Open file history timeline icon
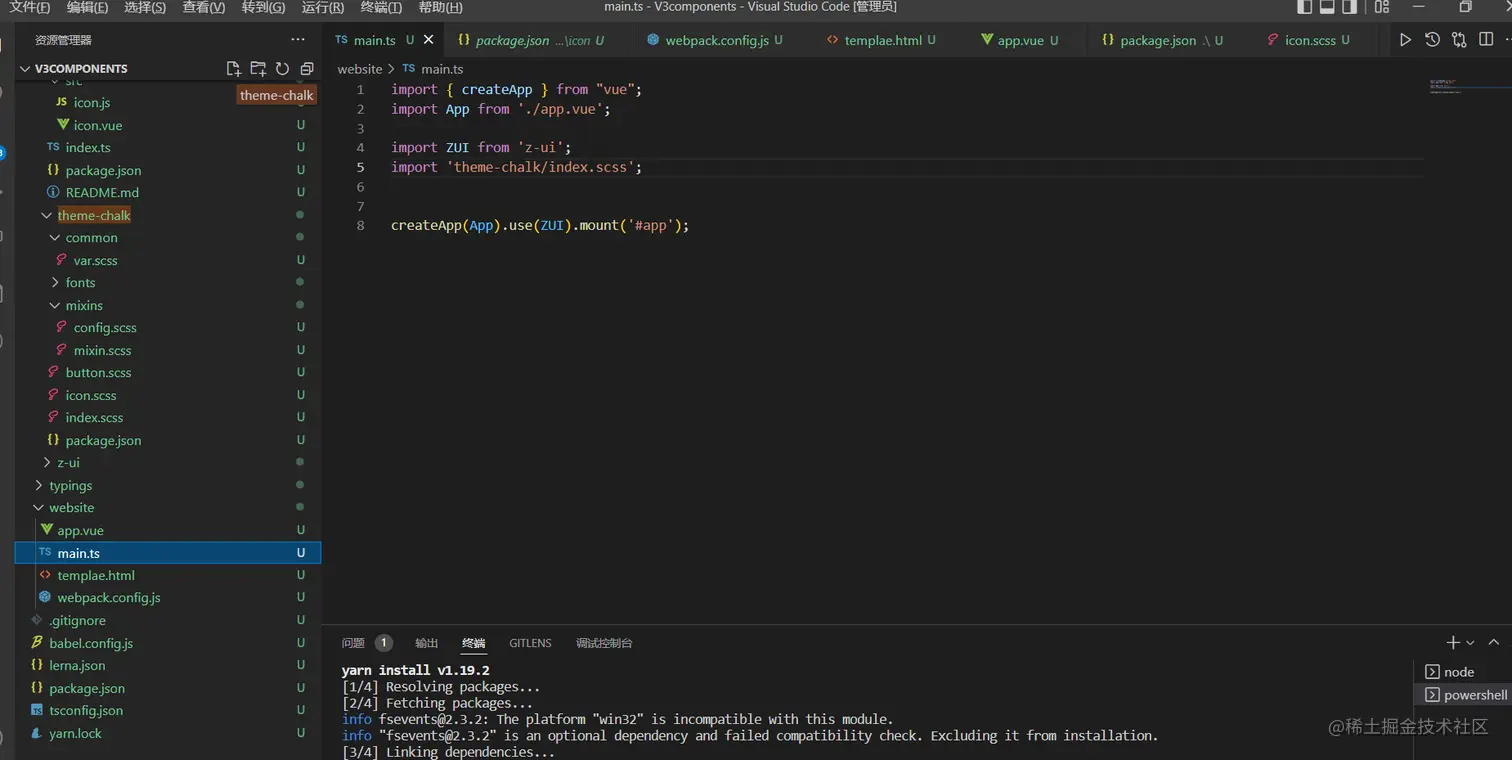 1432,40
